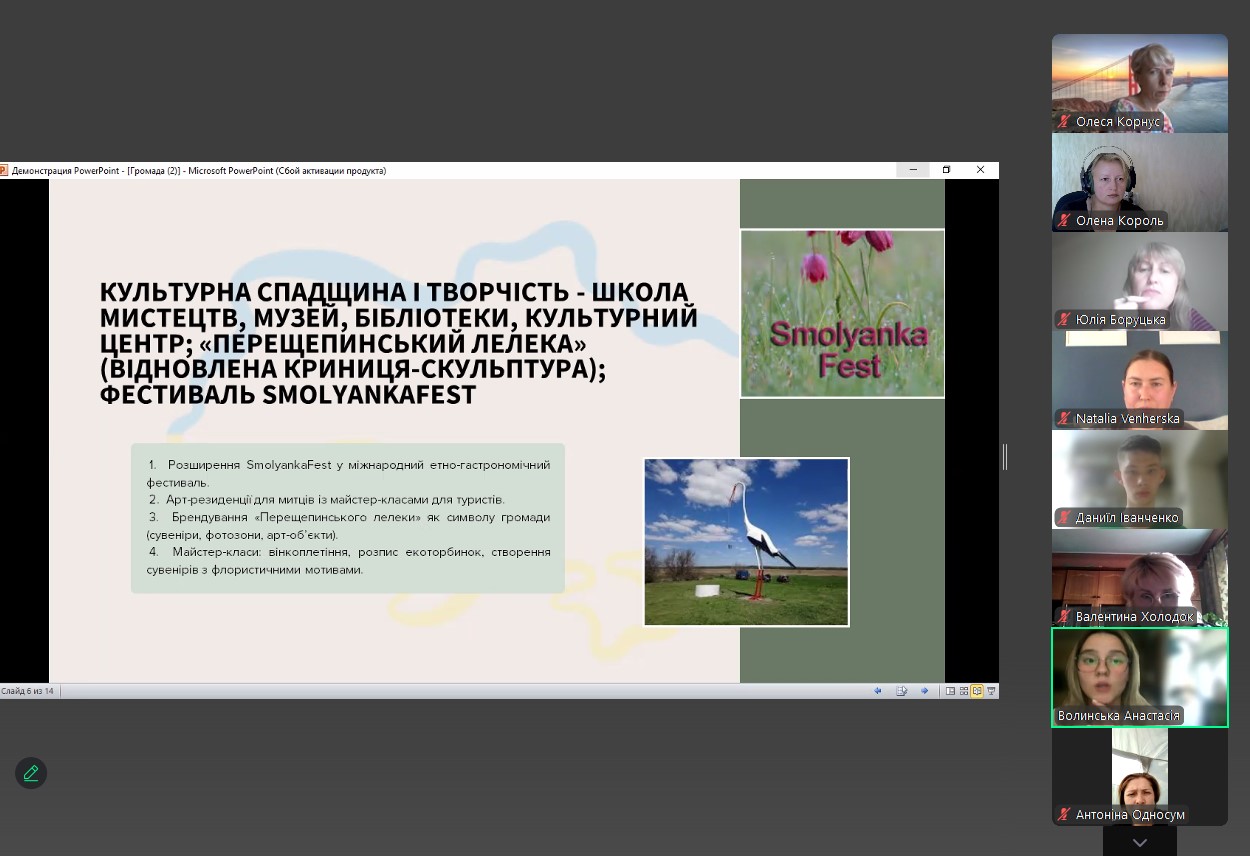Select Юлія Боруцька video tile
The height and width of the screenshot is (856, 1250).
[x=1140, y=281]
